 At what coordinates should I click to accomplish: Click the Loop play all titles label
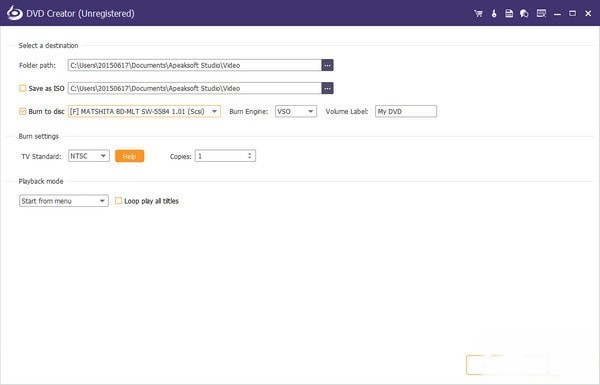point(152,201)
